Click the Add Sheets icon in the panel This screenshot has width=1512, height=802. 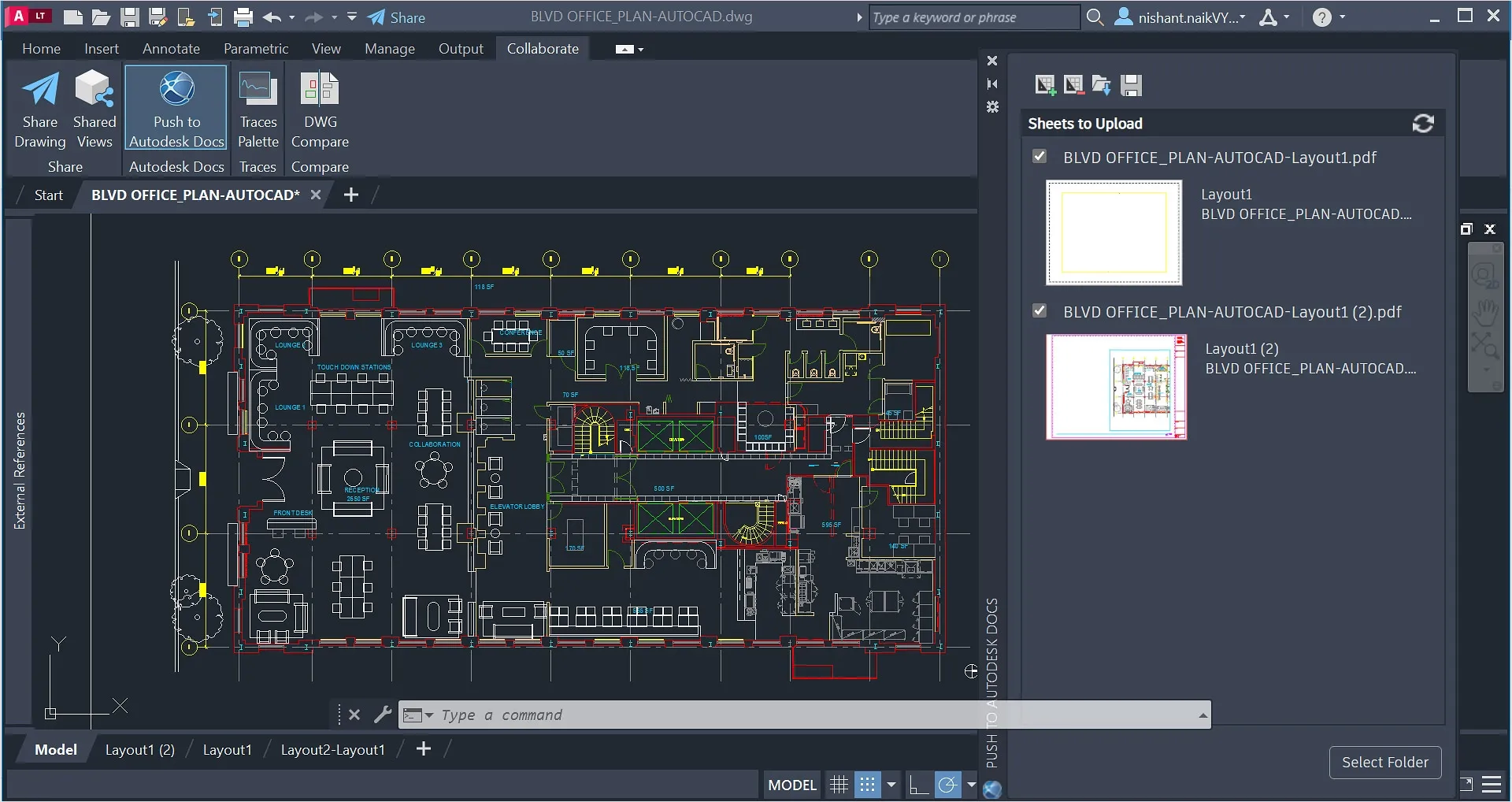1045,85
